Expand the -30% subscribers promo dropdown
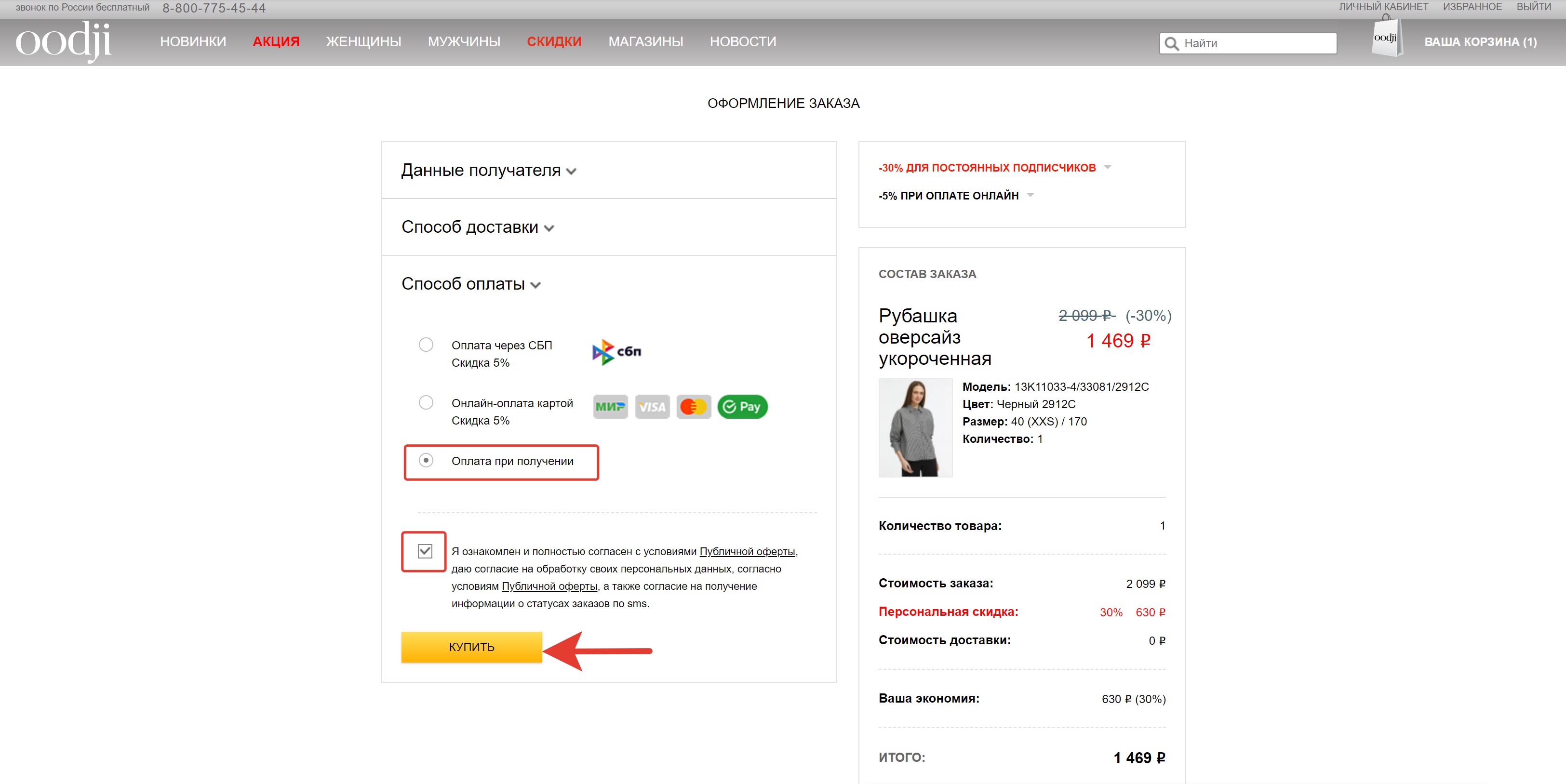 click(994, 168)
